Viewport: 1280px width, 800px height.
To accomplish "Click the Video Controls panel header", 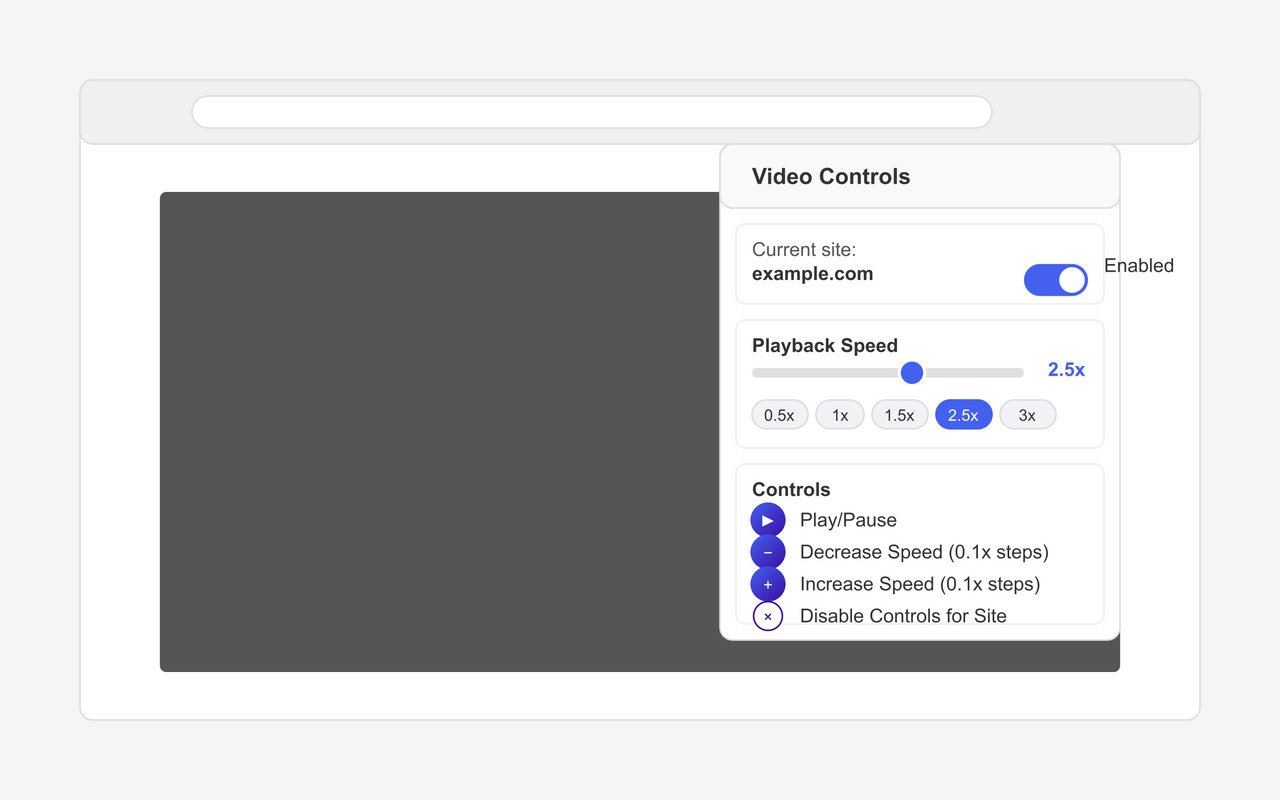I will click(831, 177).
